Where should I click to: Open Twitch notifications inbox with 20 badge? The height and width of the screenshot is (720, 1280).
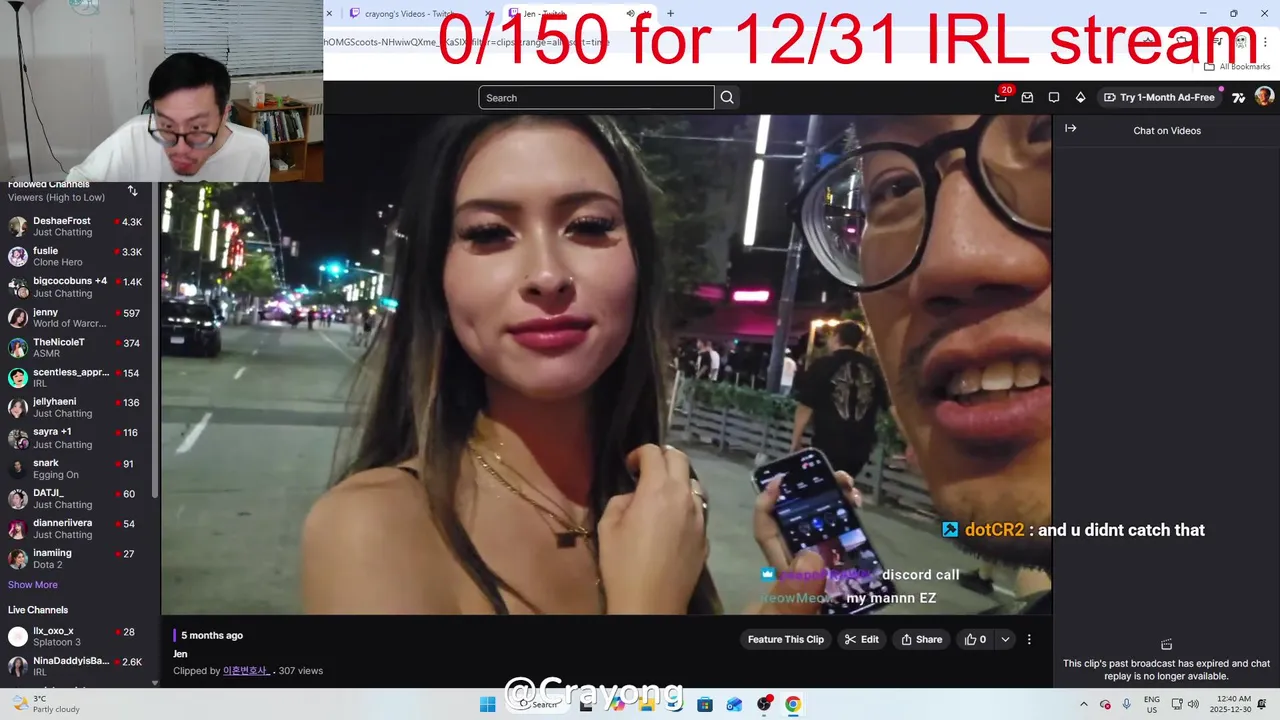(1001, 97)
